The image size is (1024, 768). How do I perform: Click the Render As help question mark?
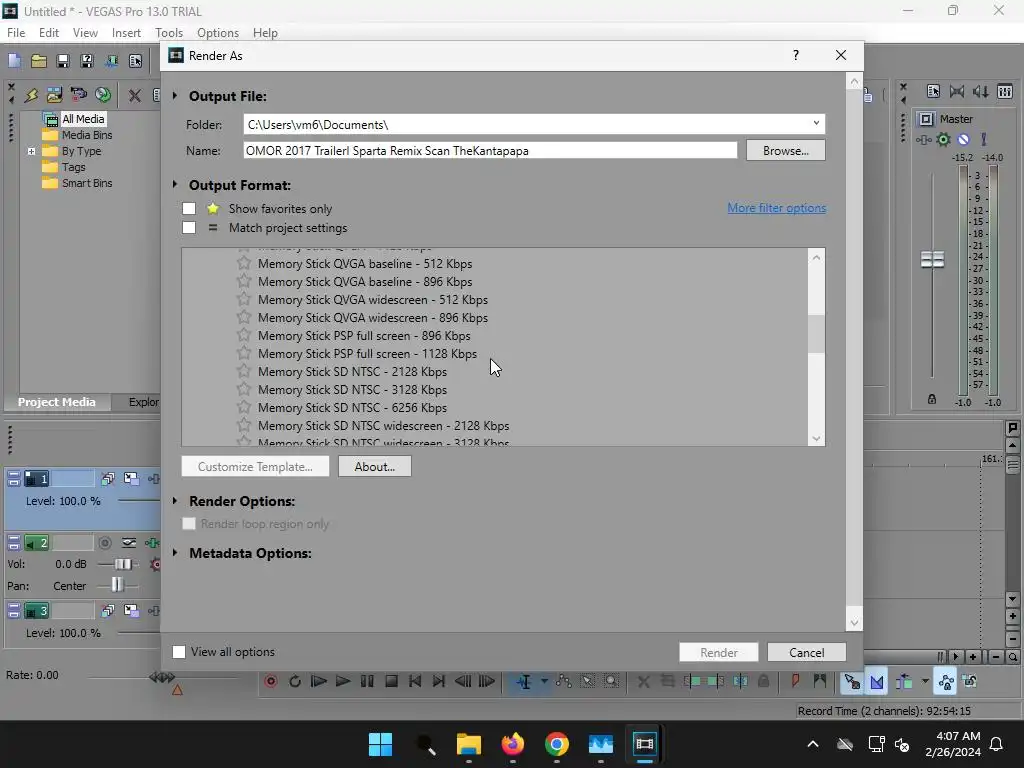click(x=795, y=56)
